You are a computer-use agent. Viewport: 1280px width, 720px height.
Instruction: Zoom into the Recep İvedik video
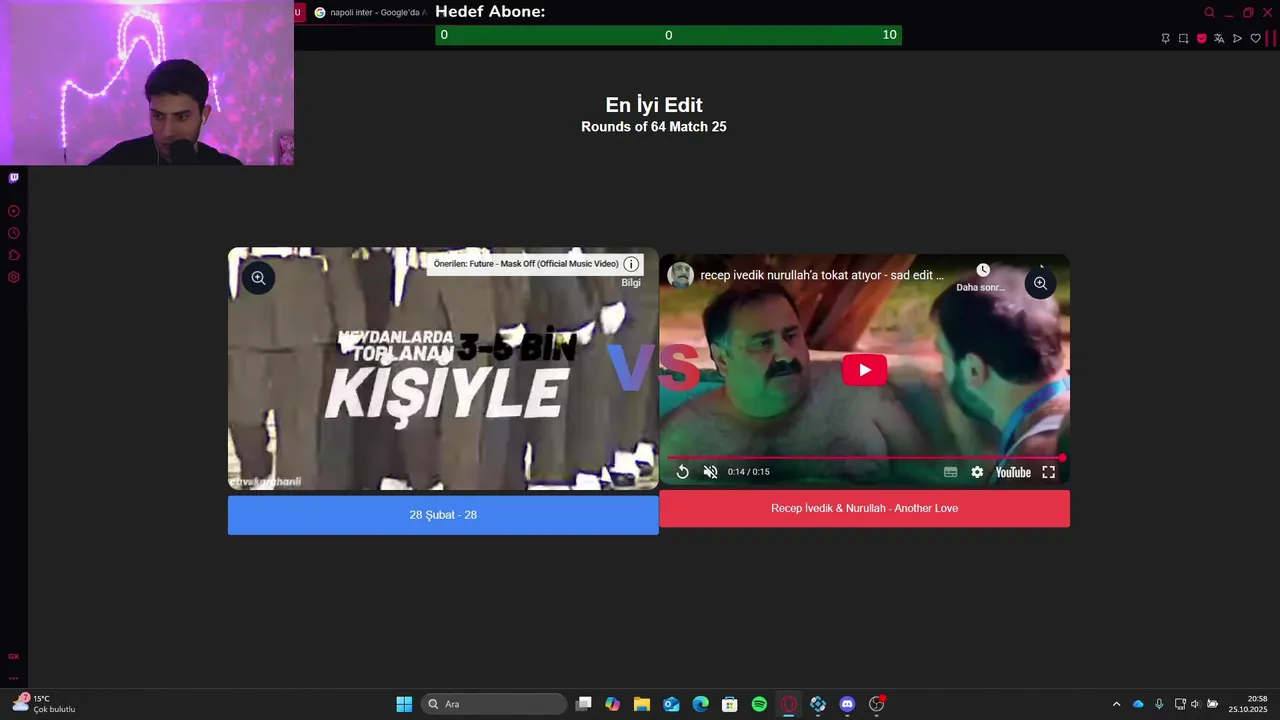(1040, 284)
